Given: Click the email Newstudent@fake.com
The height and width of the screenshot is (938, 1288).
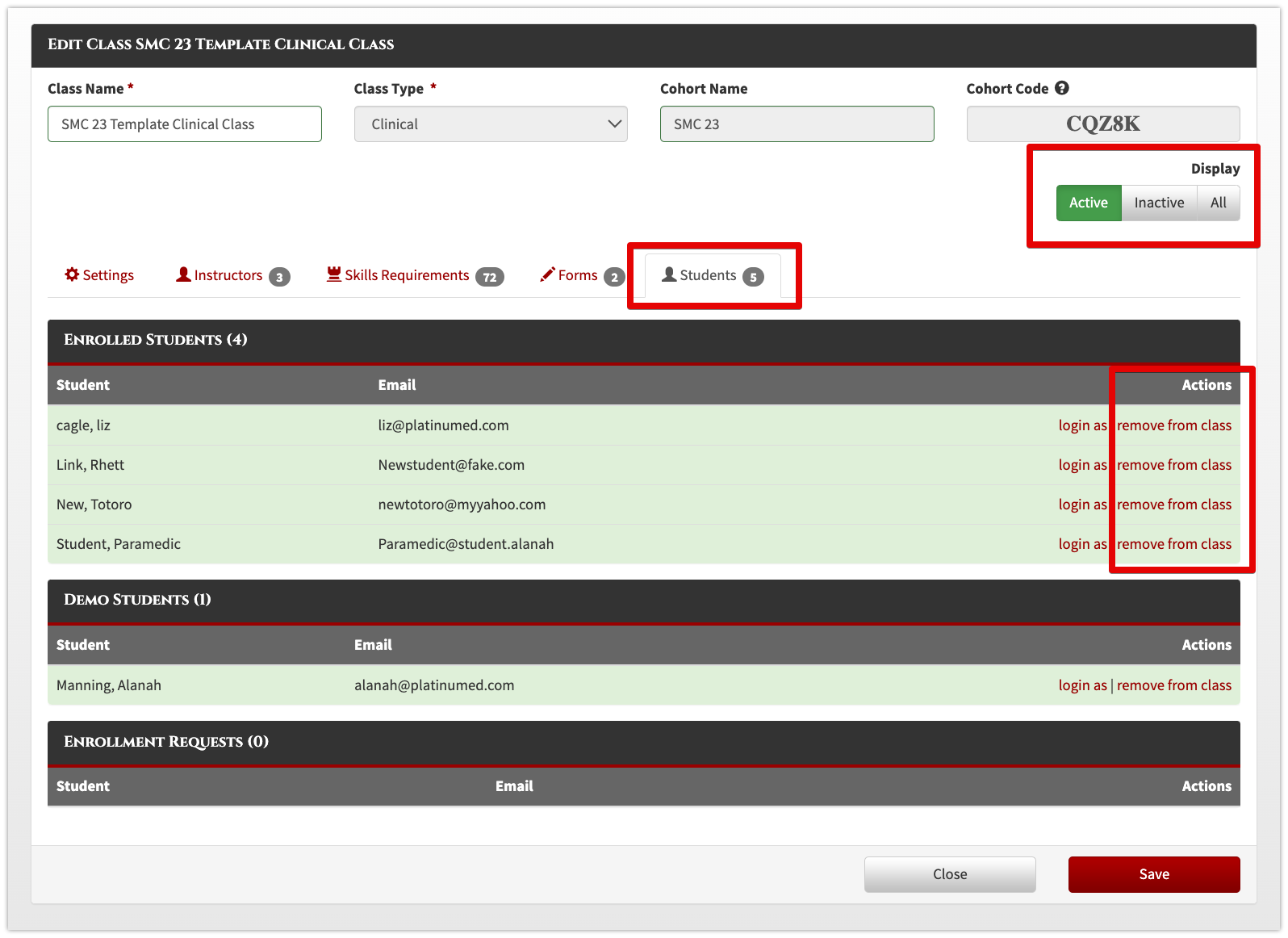Looking at the screenshot, I should tap(451, 465).
